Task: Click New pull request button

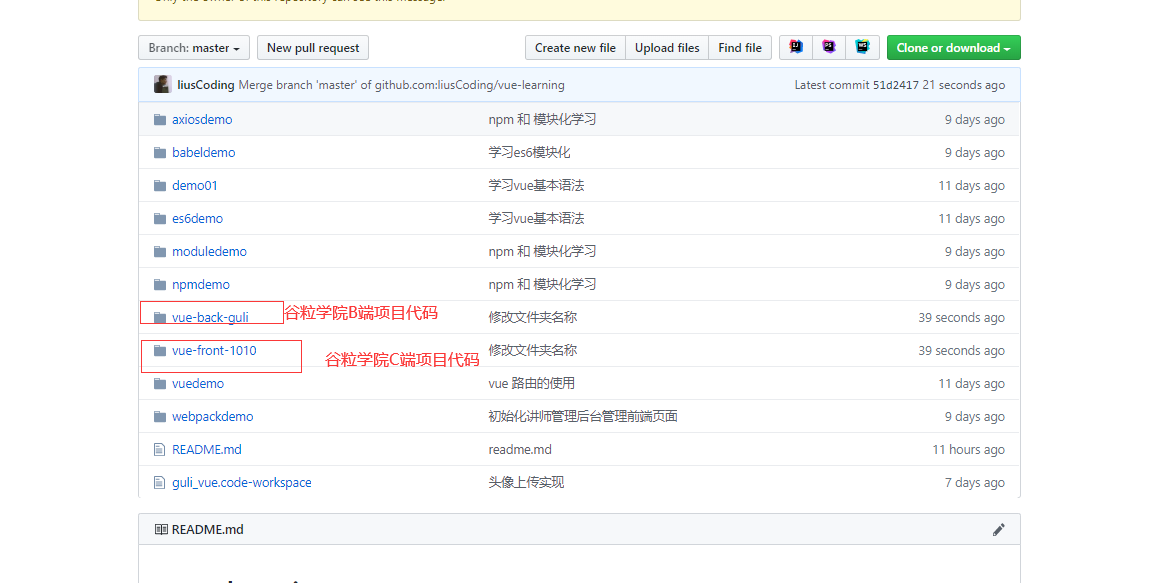Action: 313,47
